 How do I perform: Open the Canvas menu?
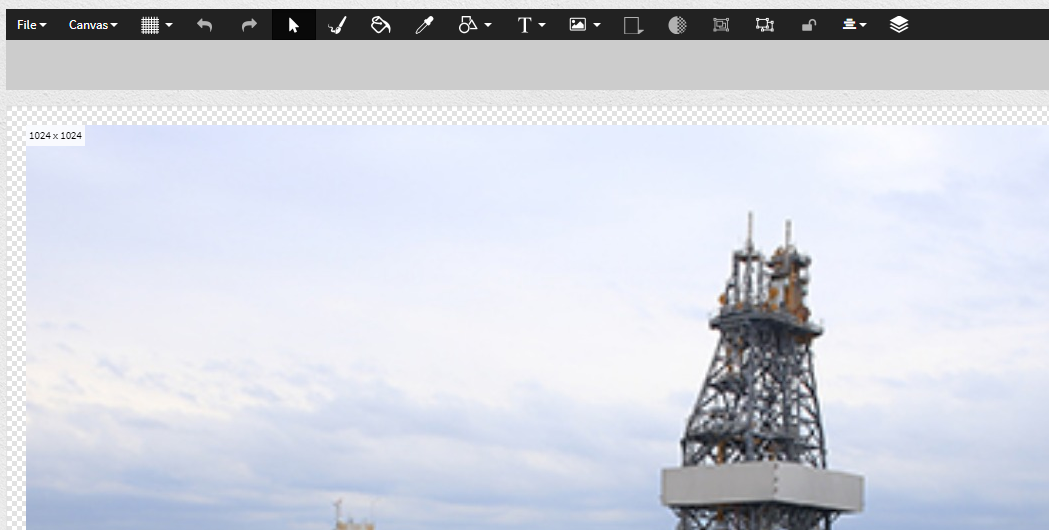(93, 25)
